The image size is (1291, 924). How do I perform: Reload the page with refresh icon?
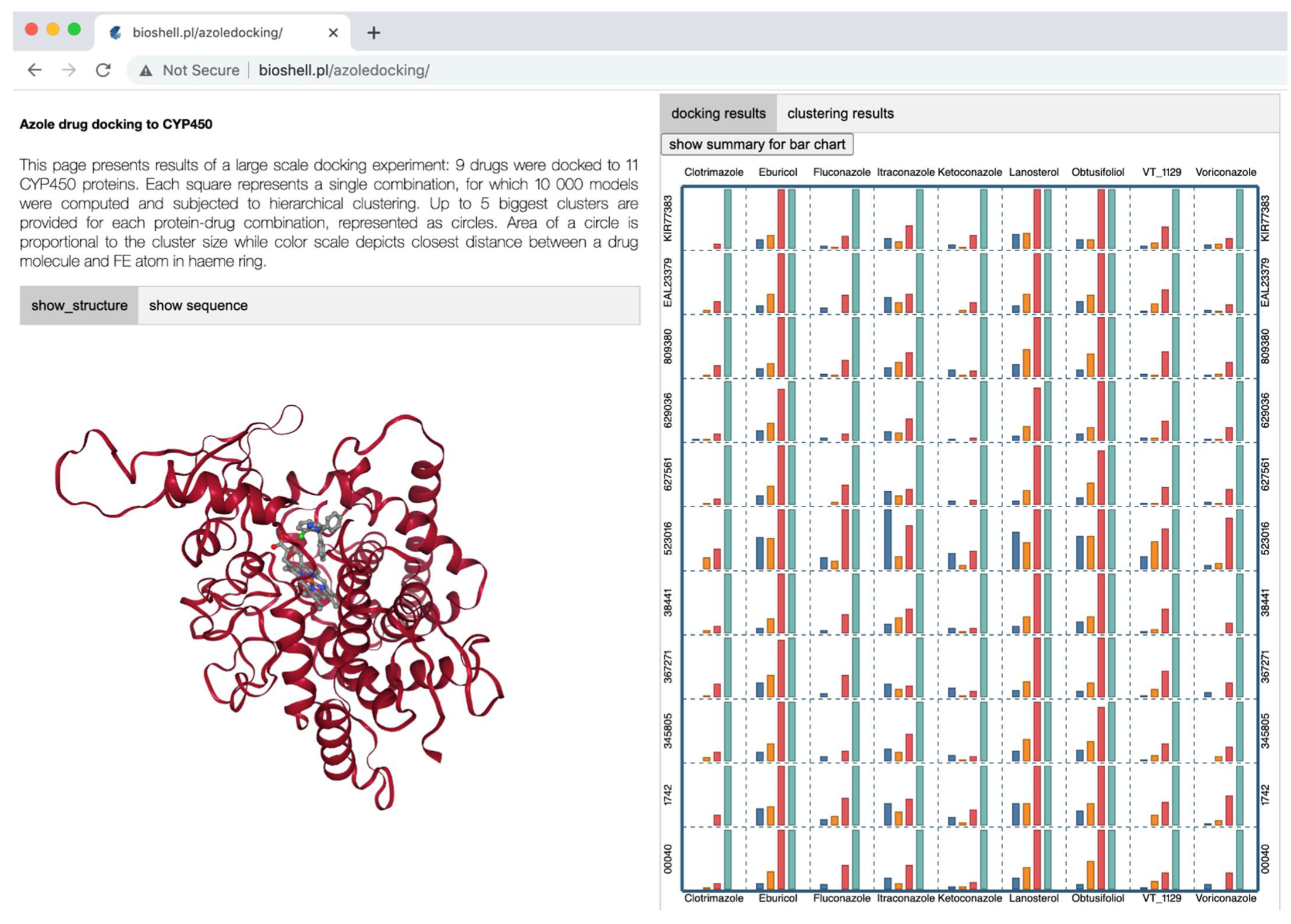point(103,70)
